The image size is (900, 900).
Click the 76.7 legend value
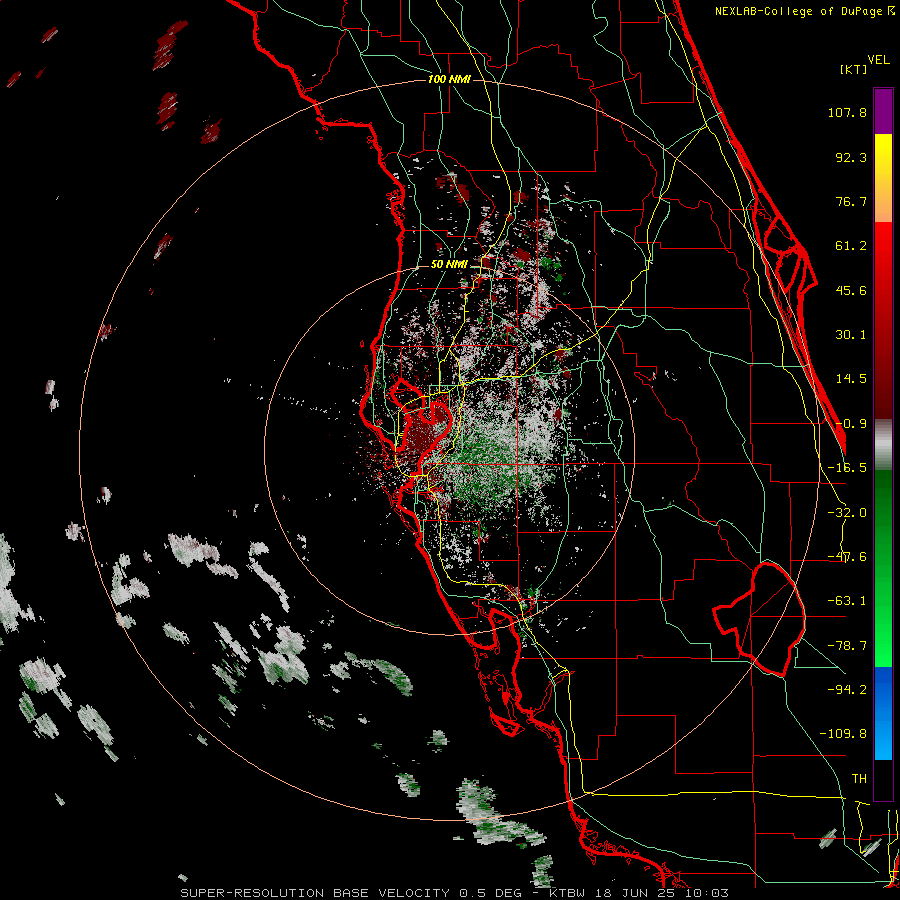pyautogui.click(x=851, y=201)
